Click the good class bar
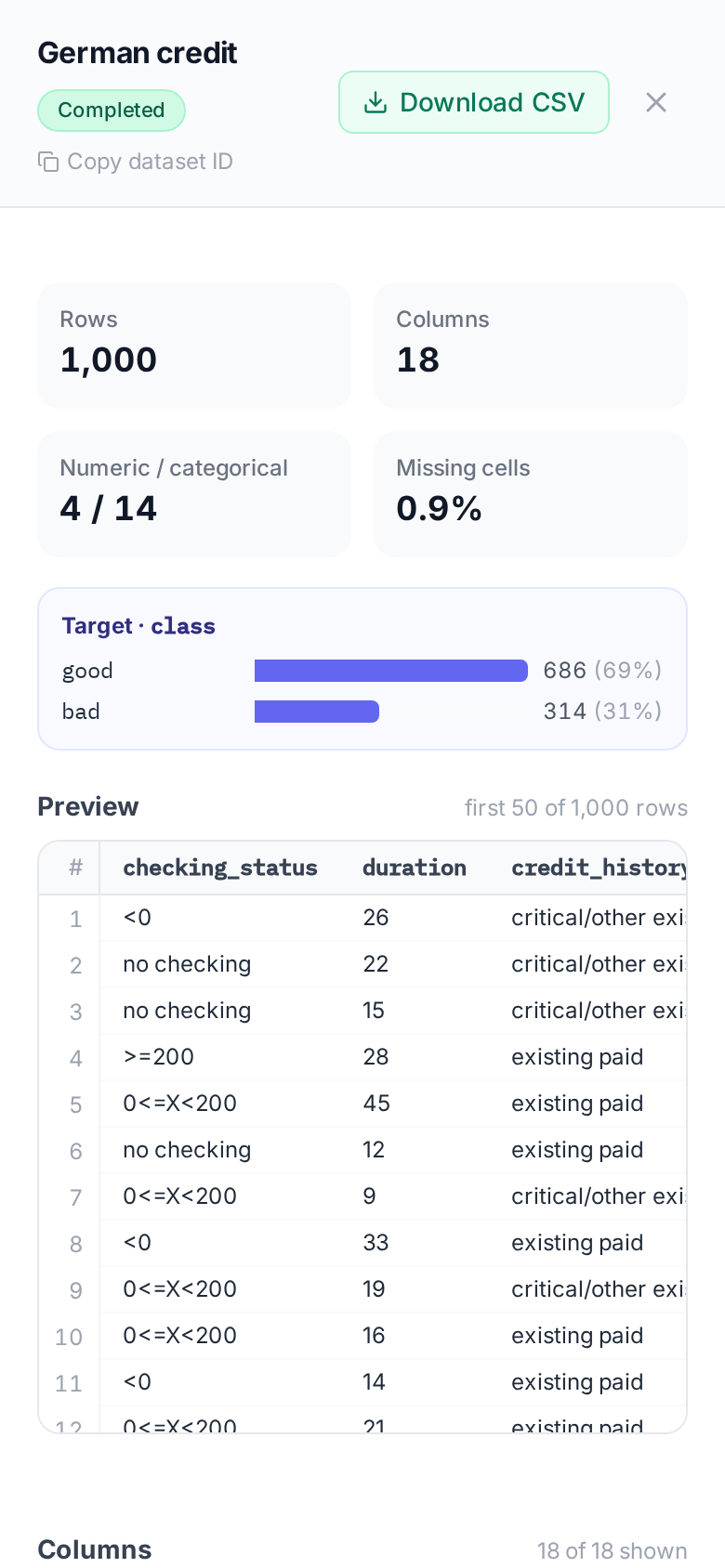725x1568 pixels. pyautogui.click(x=391, y=671)
